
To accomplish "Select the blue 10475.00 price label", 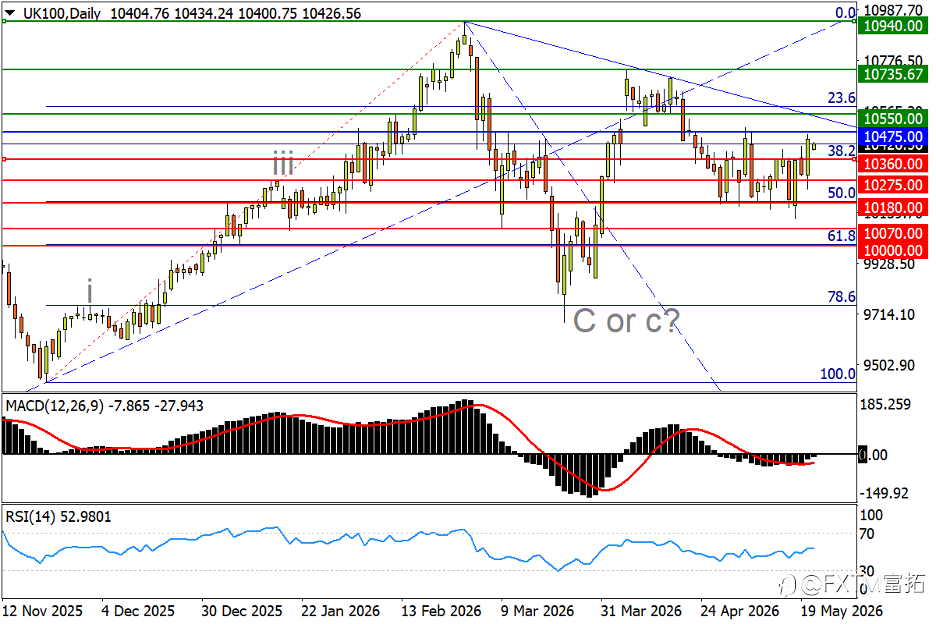I will tap(892, 136).
